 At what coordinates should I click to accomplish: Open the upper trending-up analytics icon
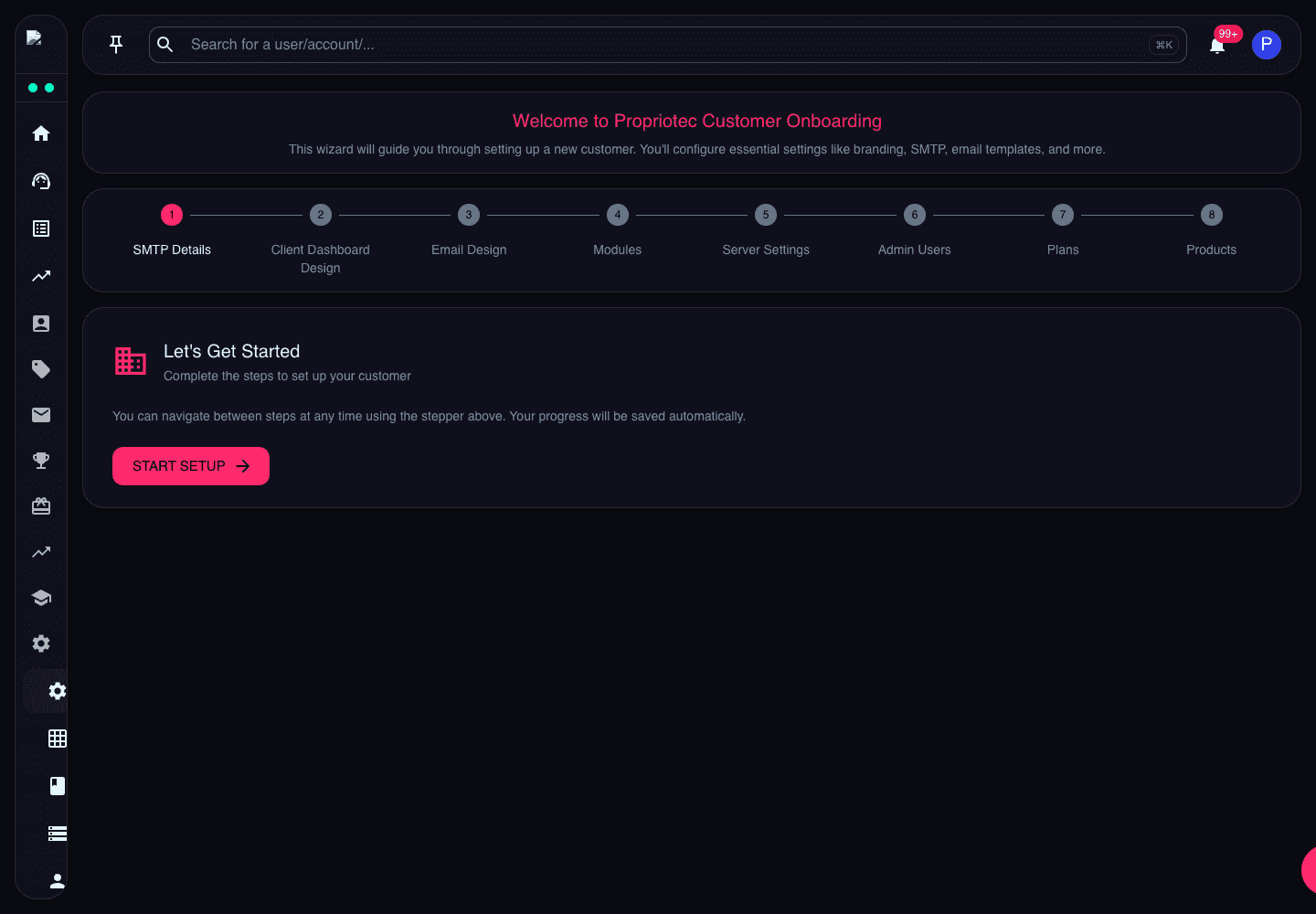[x=41, y=276]
